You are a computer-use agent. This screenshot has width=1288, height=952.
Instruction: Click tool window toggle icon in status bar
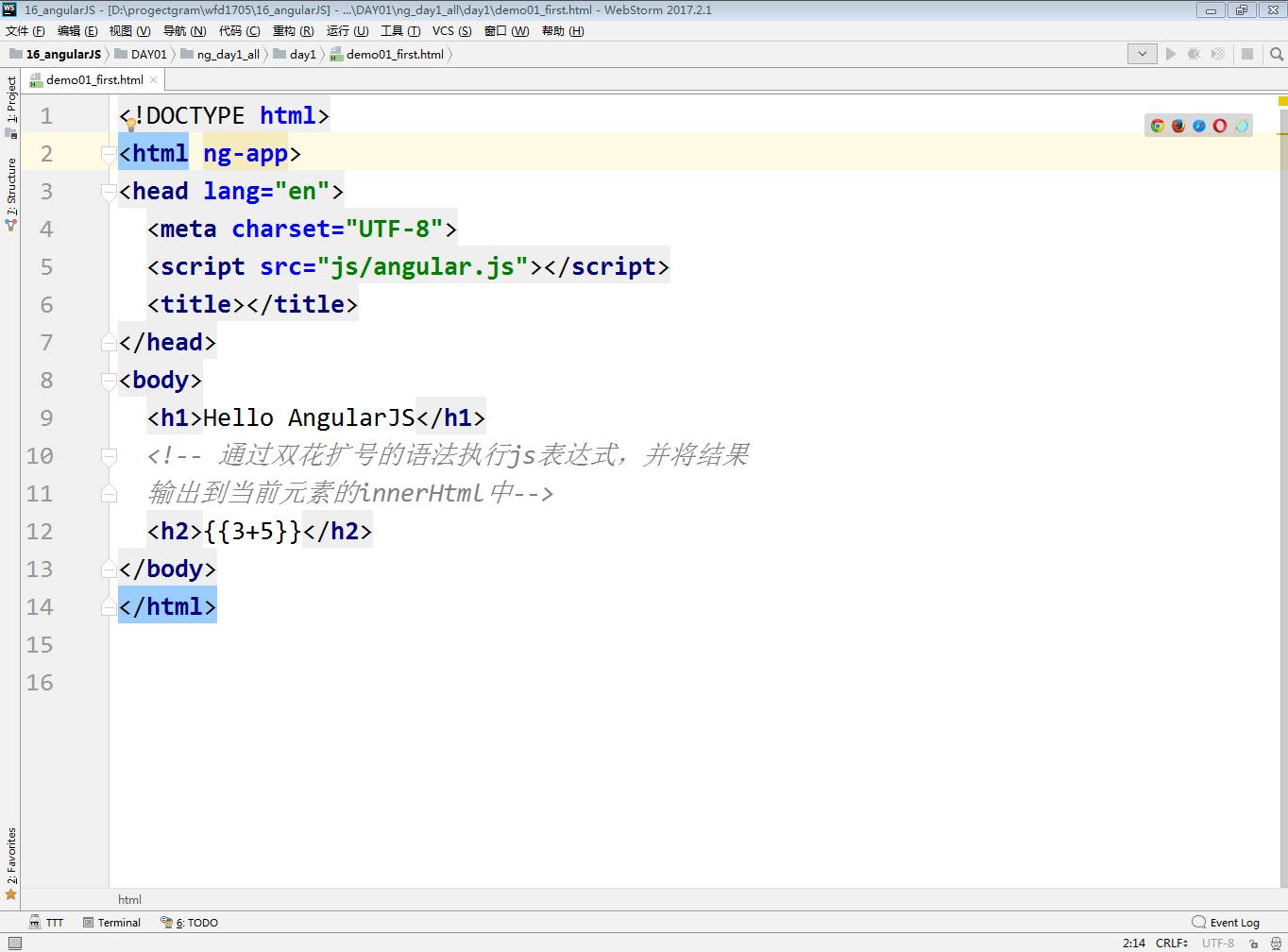(x=14, y=943)
